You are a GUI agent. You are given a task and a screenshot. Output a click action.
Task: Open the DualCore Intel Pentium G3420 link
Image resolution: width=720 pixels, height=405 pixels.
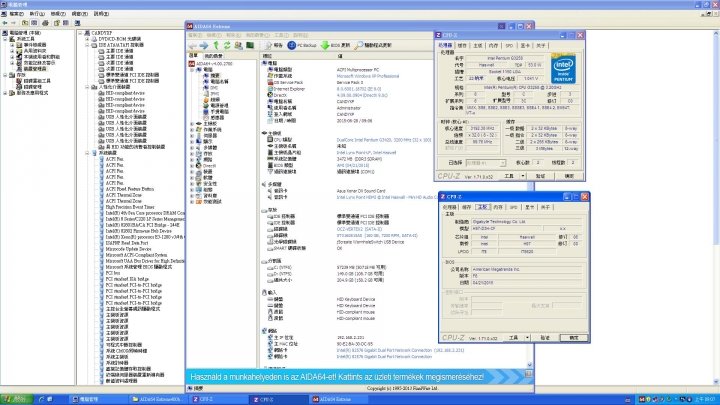(x=384, y=140)
